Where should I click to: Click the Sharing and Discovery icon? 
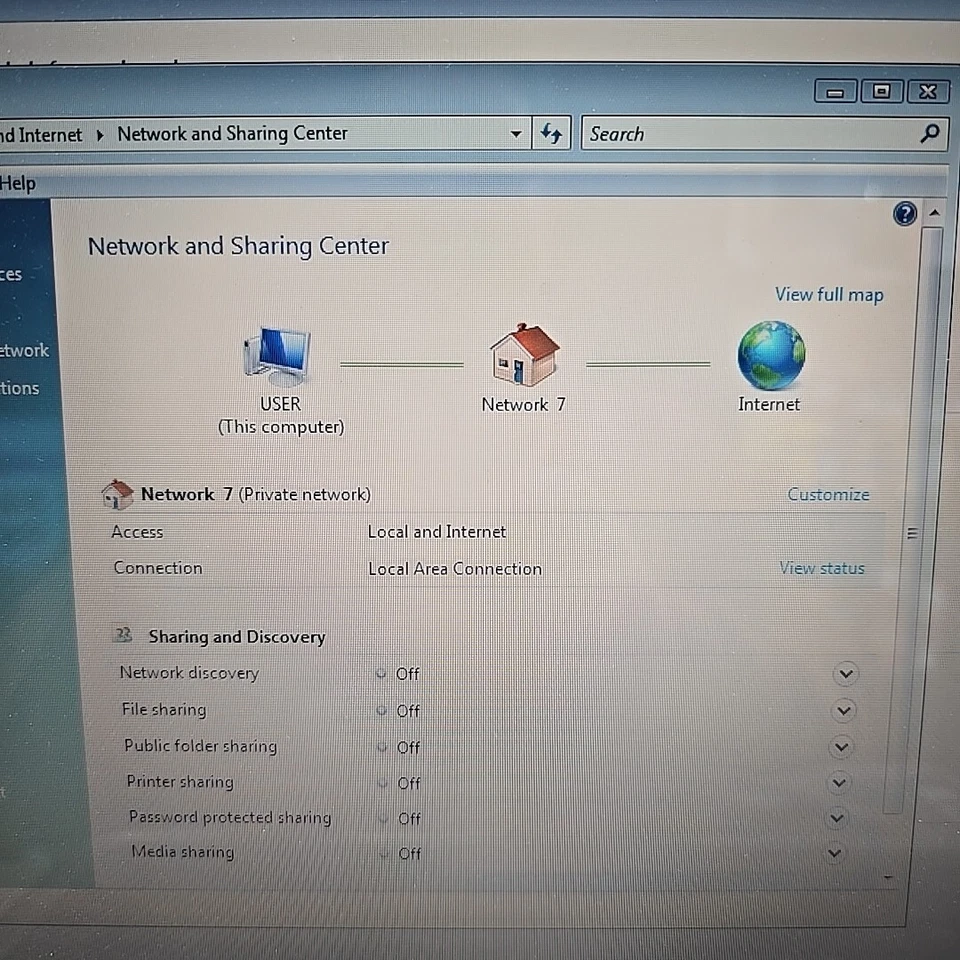point(123,634)
